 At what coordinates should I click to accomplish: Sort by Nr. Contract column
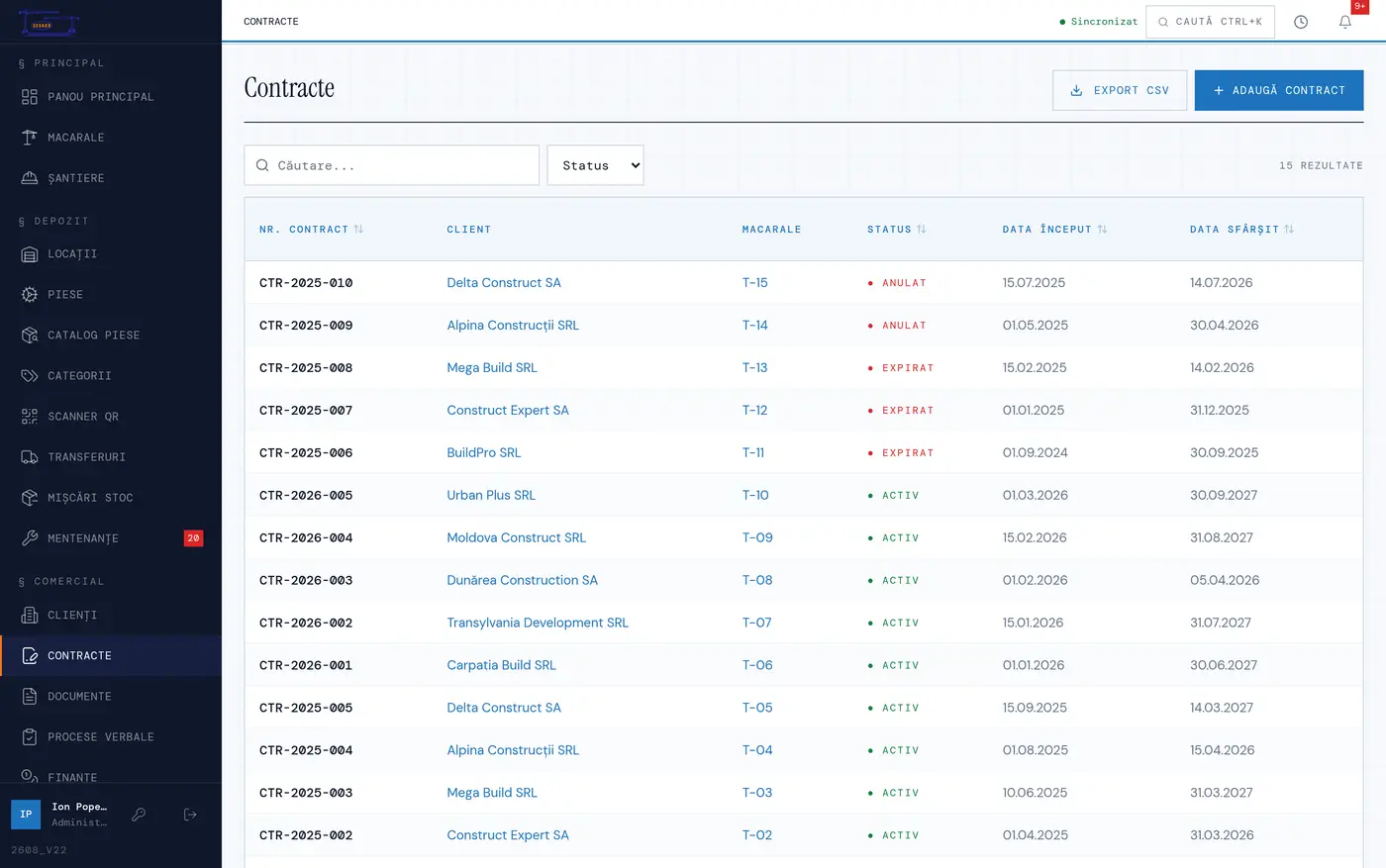(311, 230)
